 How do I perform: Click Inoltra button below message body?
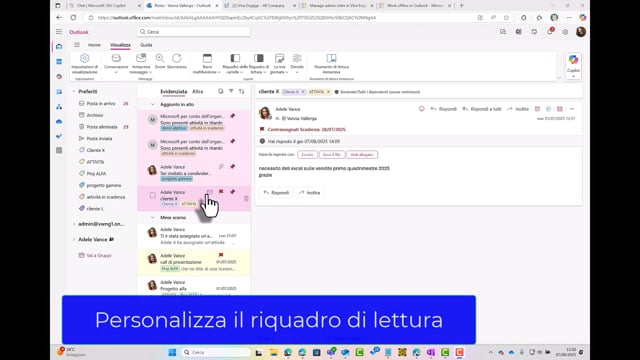[x=309, y=193]
